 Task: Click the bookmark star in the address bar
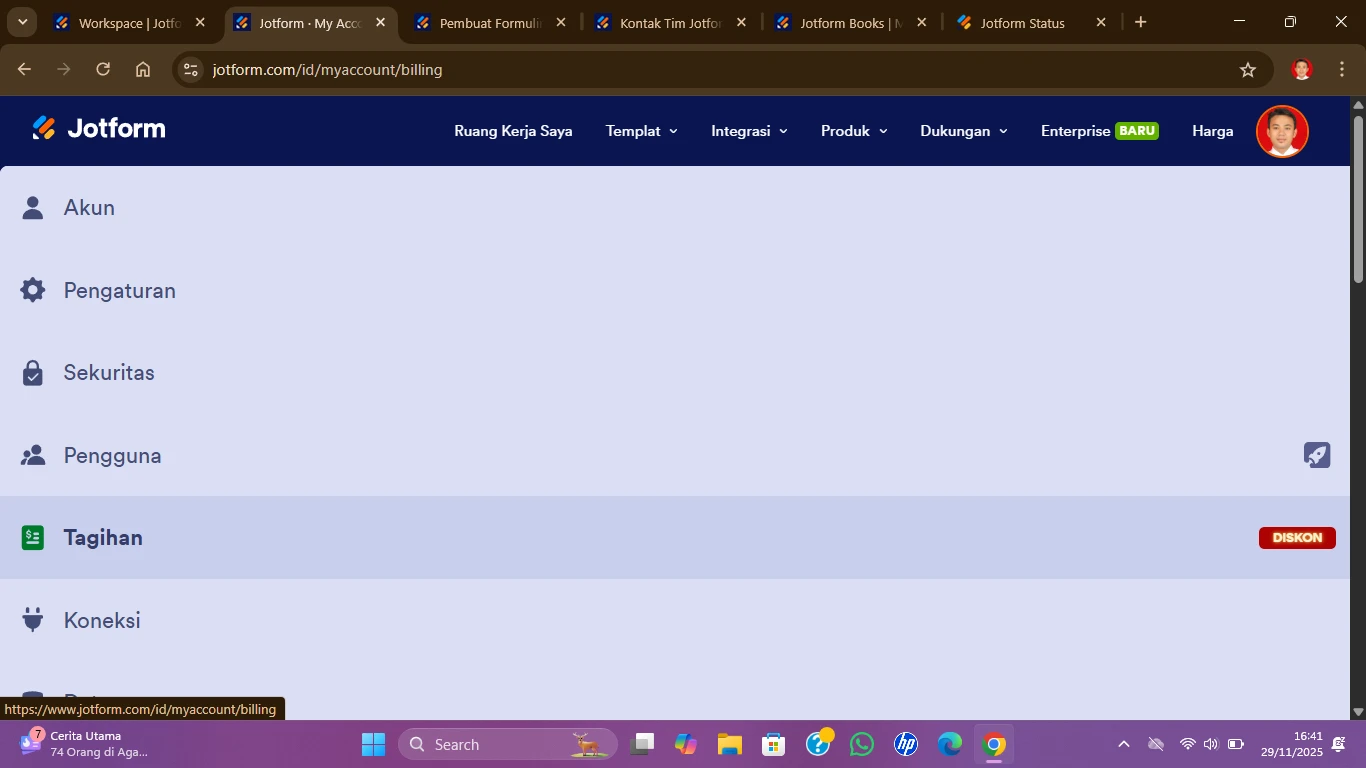1246,69
